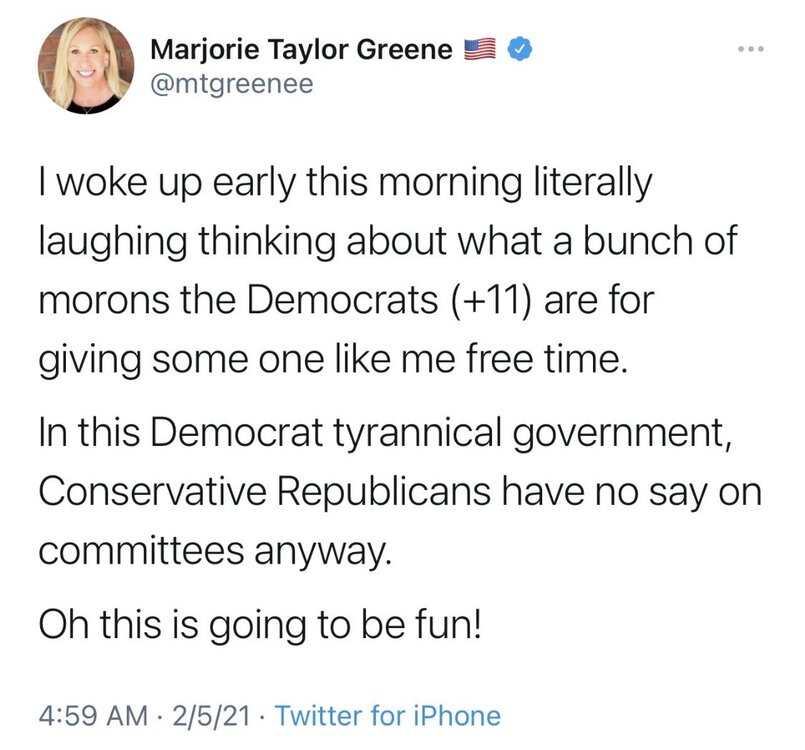Open the tweet's more options menu
805x750 pixels.
click(x=750, y=49)
